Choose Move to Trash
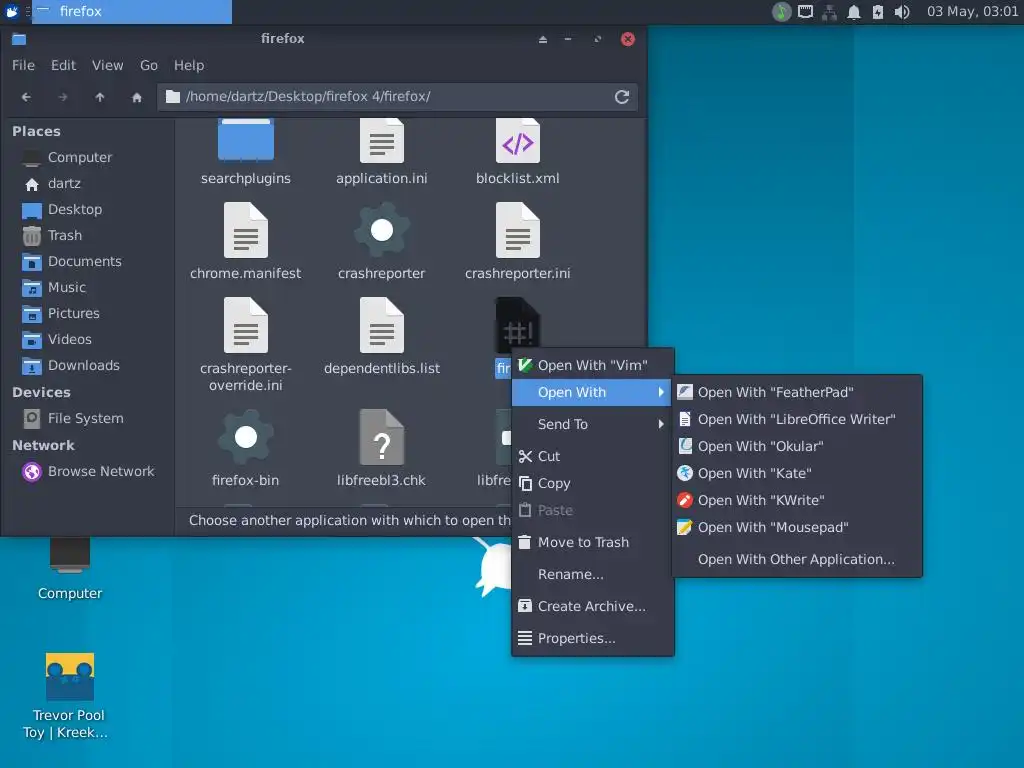The height and width of the screenshot is (768, 1024). pos(592,543)
